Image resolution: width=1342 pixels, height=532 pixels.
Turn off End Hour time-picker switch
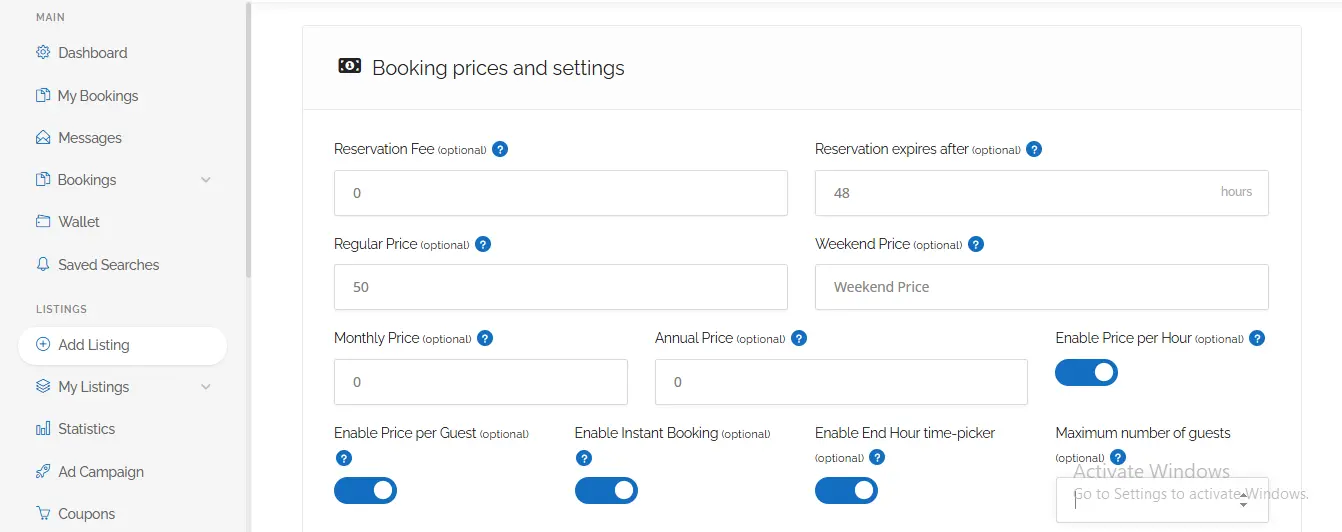click(846, 490)
